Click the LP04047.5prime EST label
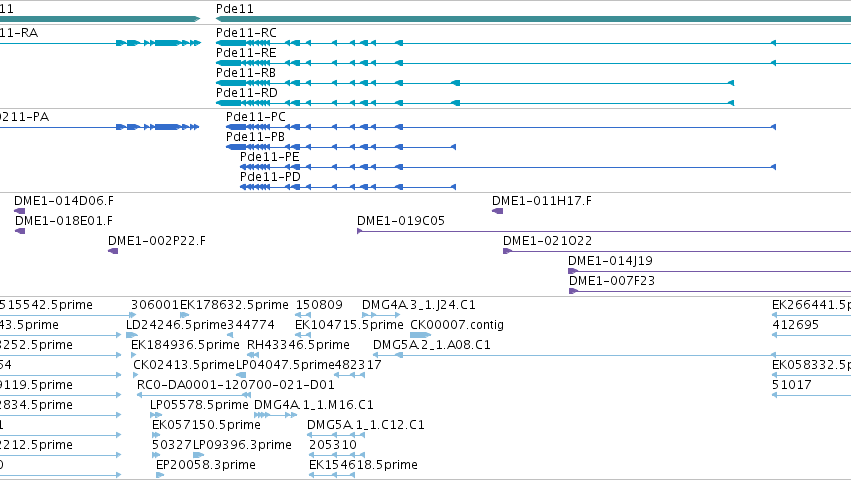Viewport: 851px width, 480px height. point(285,365)
